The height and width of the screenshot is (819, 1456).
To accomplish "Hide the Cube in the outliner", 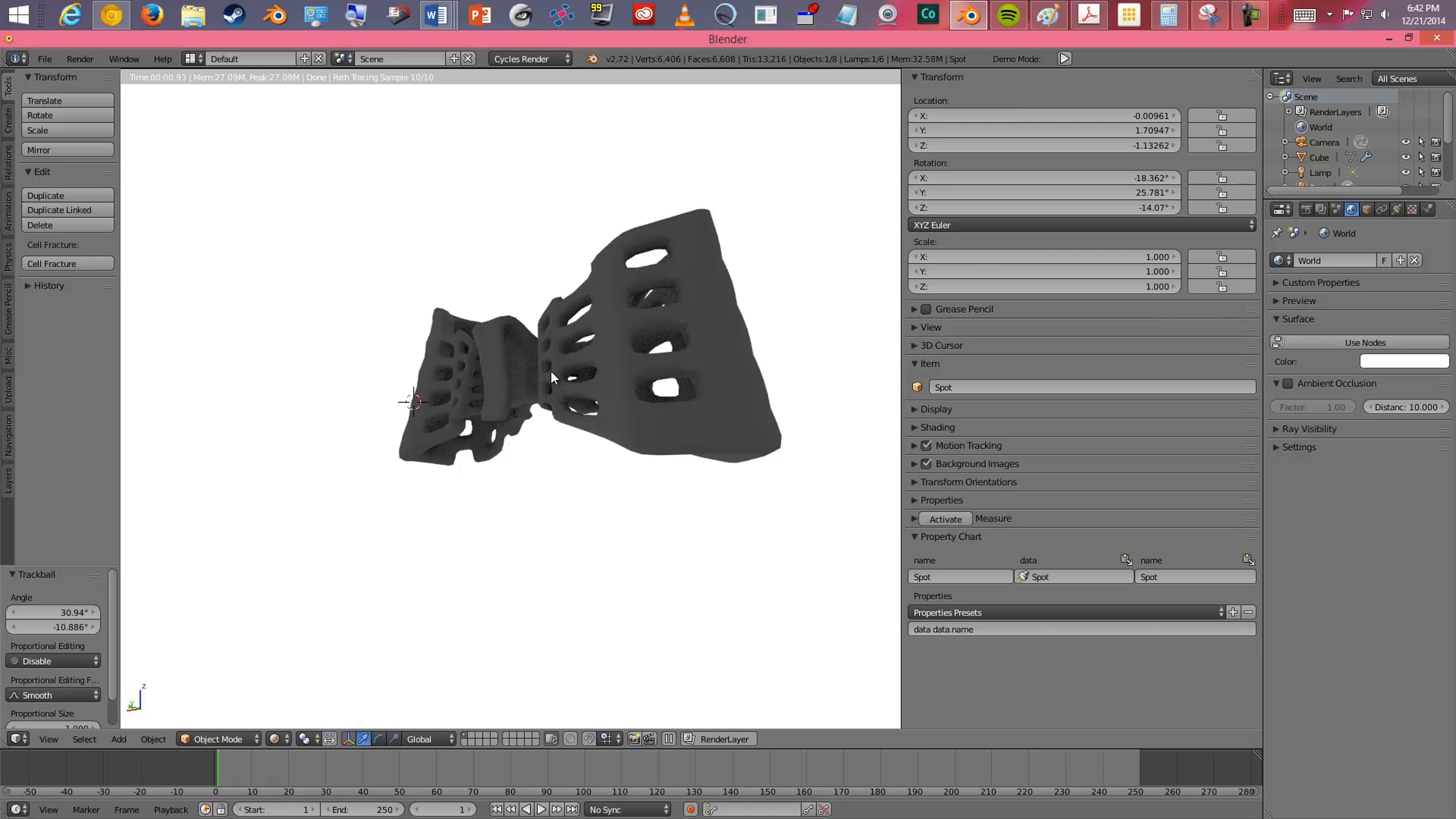I will click(x=1405, y=157).
